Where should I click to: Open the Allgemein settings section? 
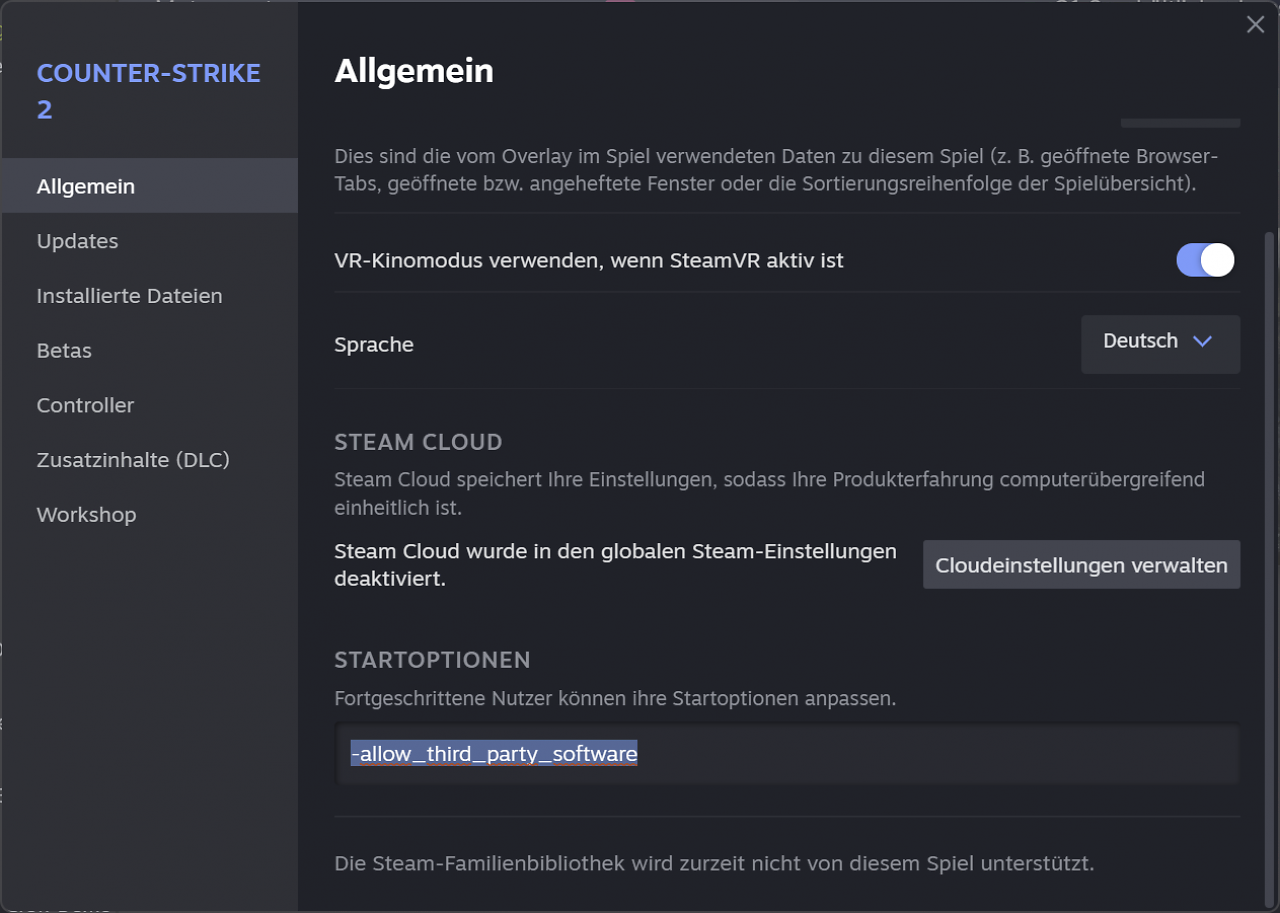pyautogui.click(x=149, y=186)
